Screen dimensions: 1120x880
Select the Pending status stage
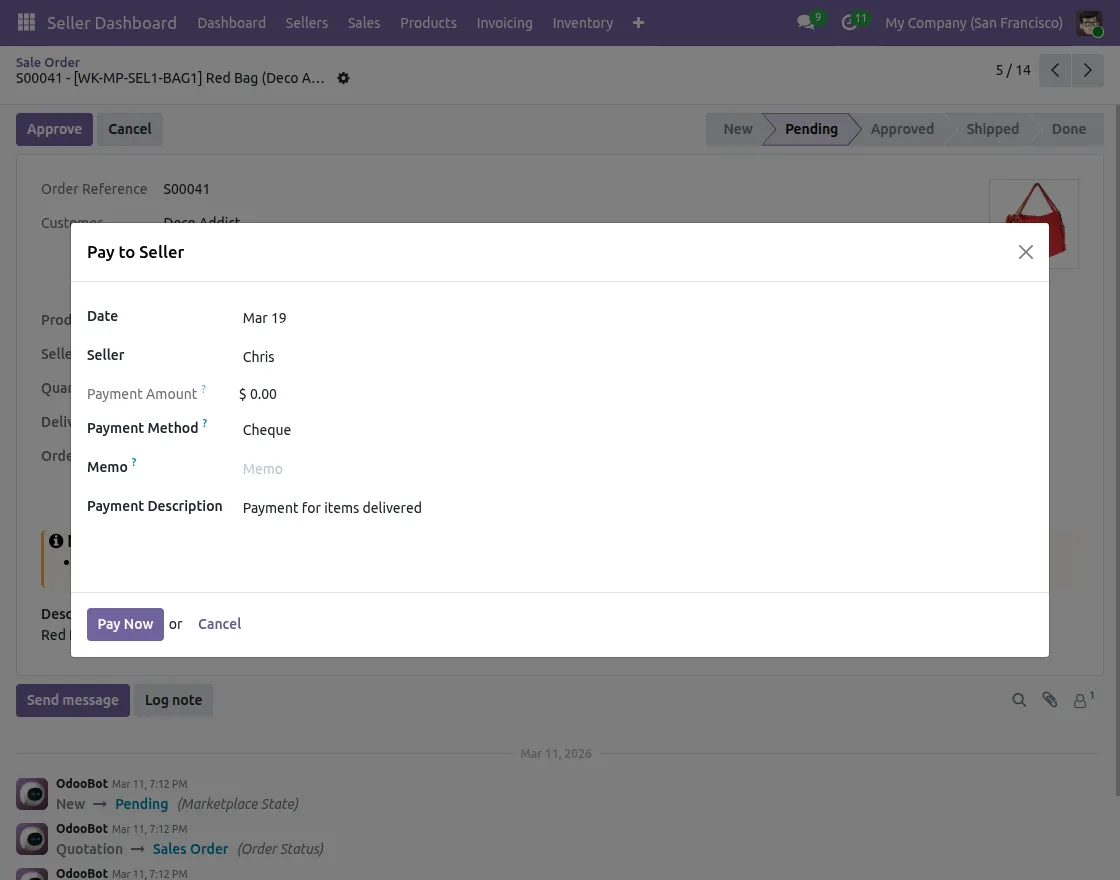[x=811, y=129]
